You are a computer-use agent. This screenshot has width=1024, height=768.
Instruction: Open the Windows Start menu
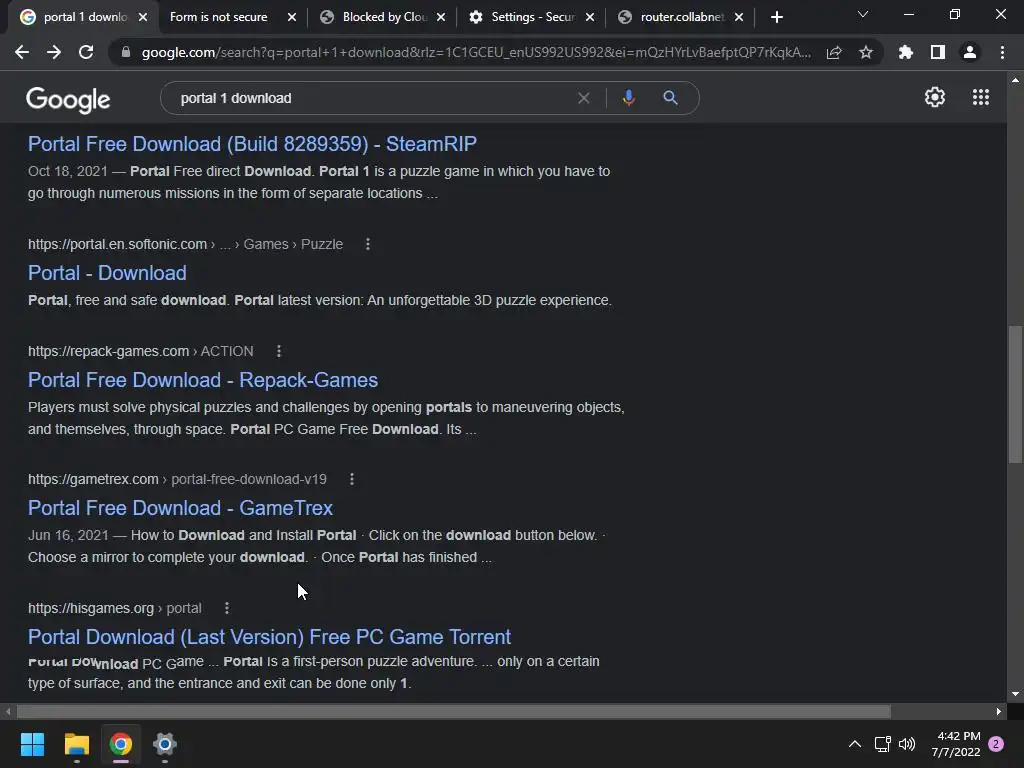point(32,744)
